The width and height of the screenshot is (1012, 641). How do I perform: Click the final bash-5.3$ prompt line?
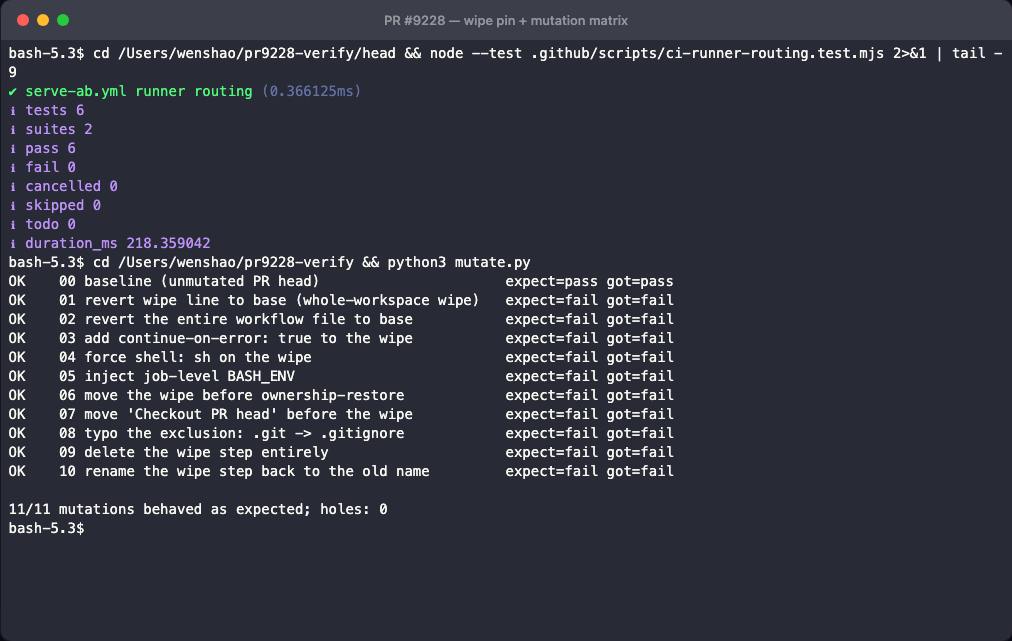[x=46, y=528]
